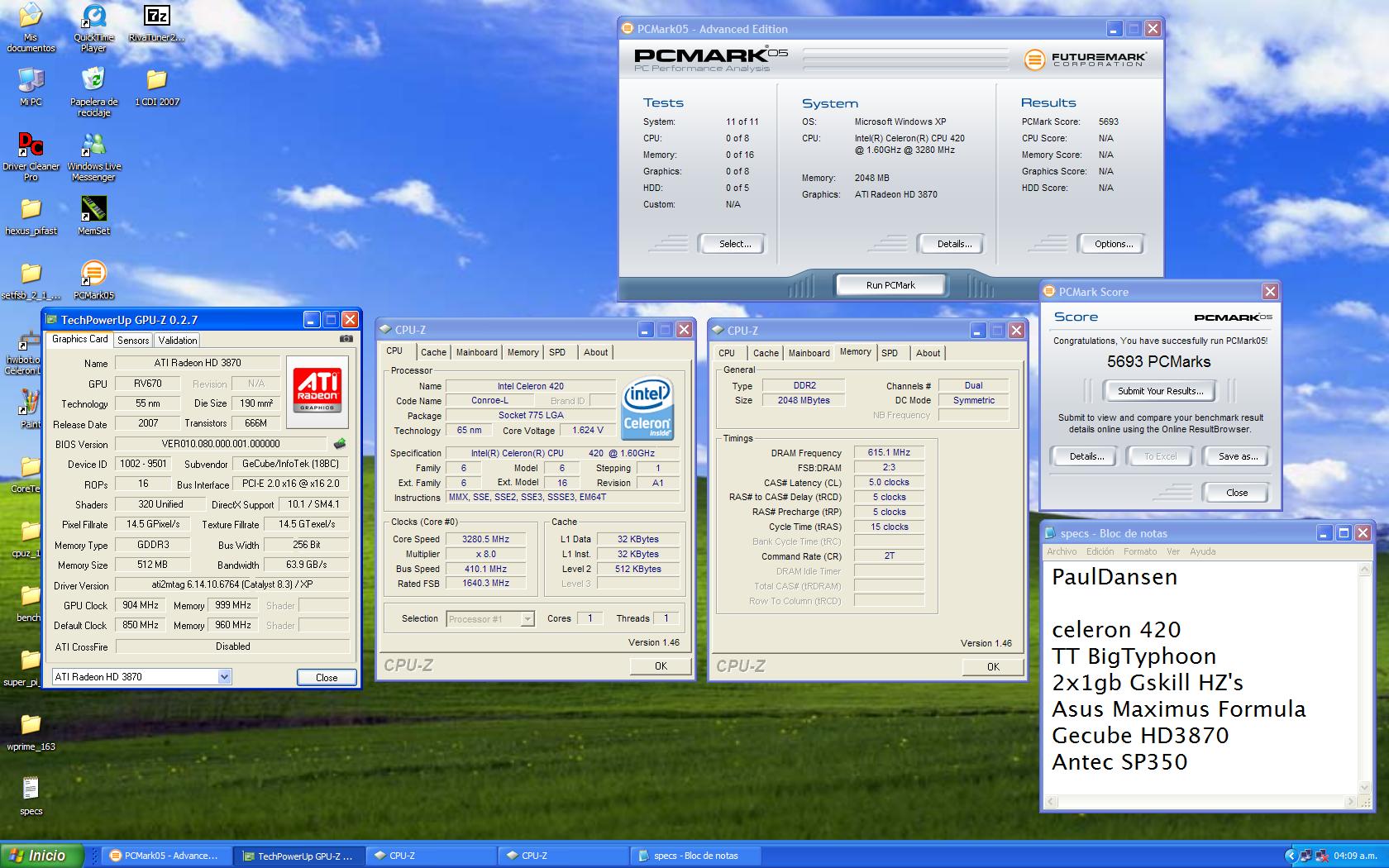Viewport: 1389px width, 868px height.
Task: Click Core Speed 3280.5 MHz value
Action: pyautogui.click(x=485, y=539)
